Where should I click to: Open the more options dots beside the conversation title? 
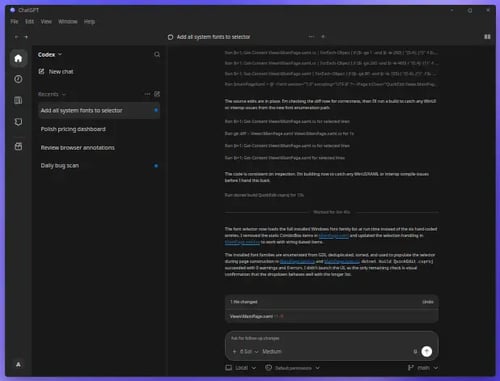coord(311,37)
